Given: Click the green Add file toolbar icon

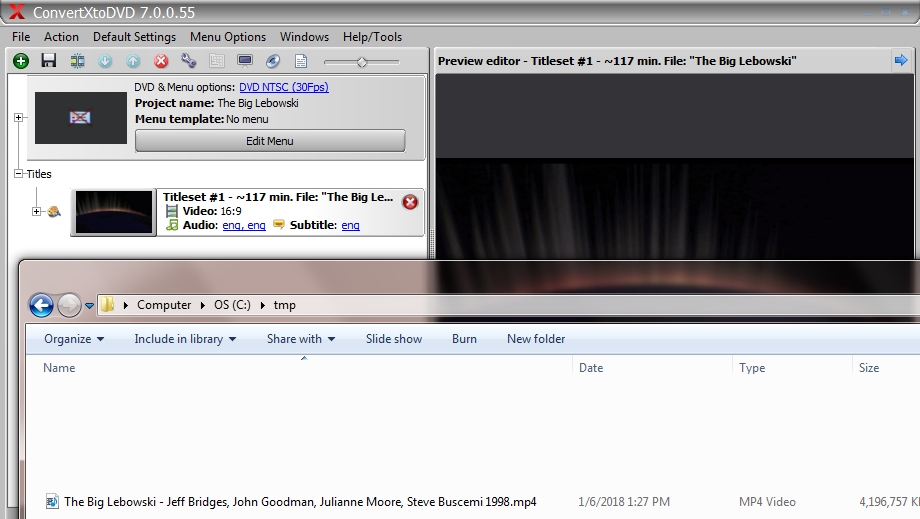Looking at the screenshot, I should [21, 60].
